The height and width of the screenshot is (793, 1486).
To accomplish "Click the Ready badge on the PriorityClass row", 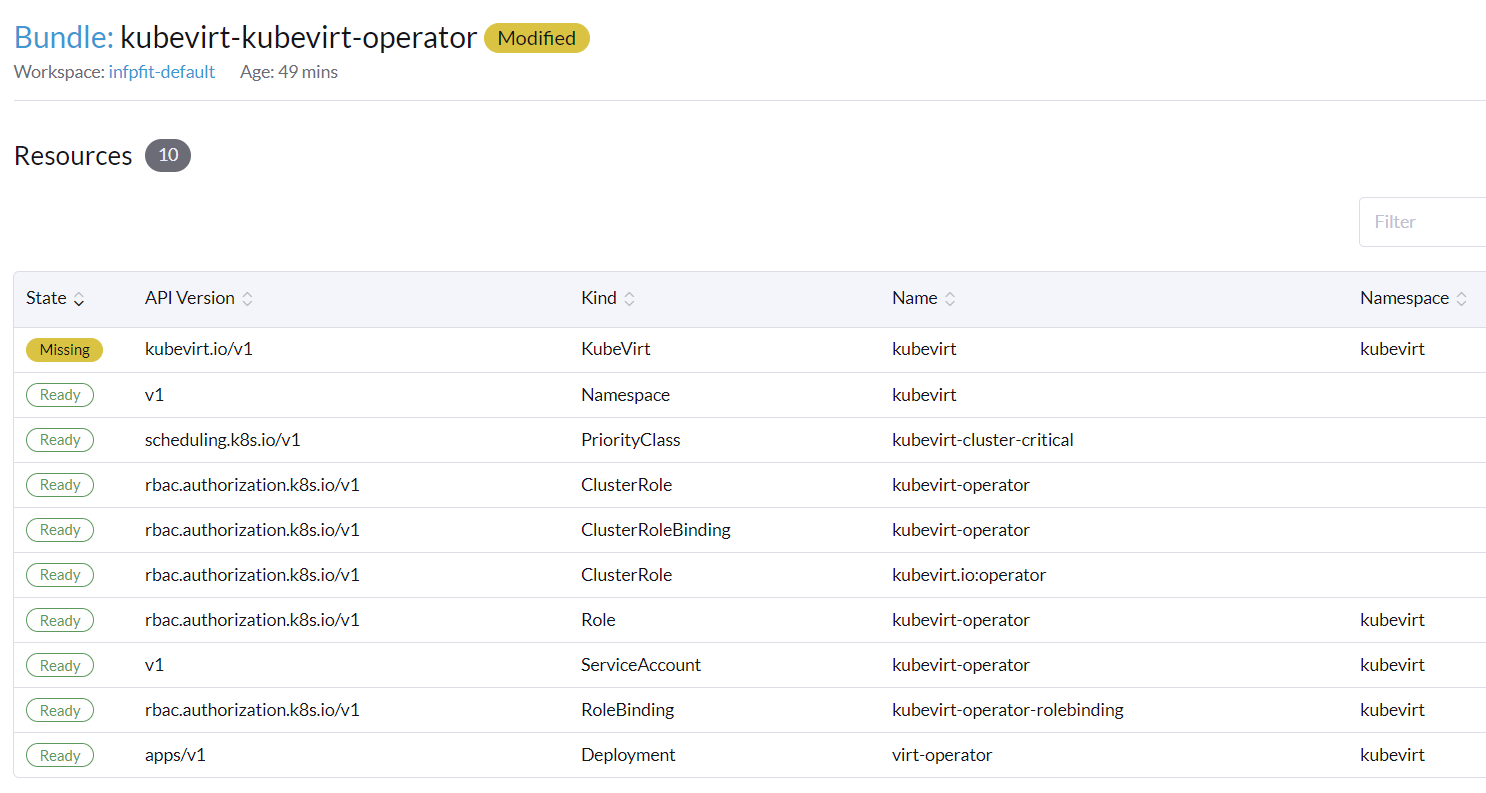I will [59, 439].
